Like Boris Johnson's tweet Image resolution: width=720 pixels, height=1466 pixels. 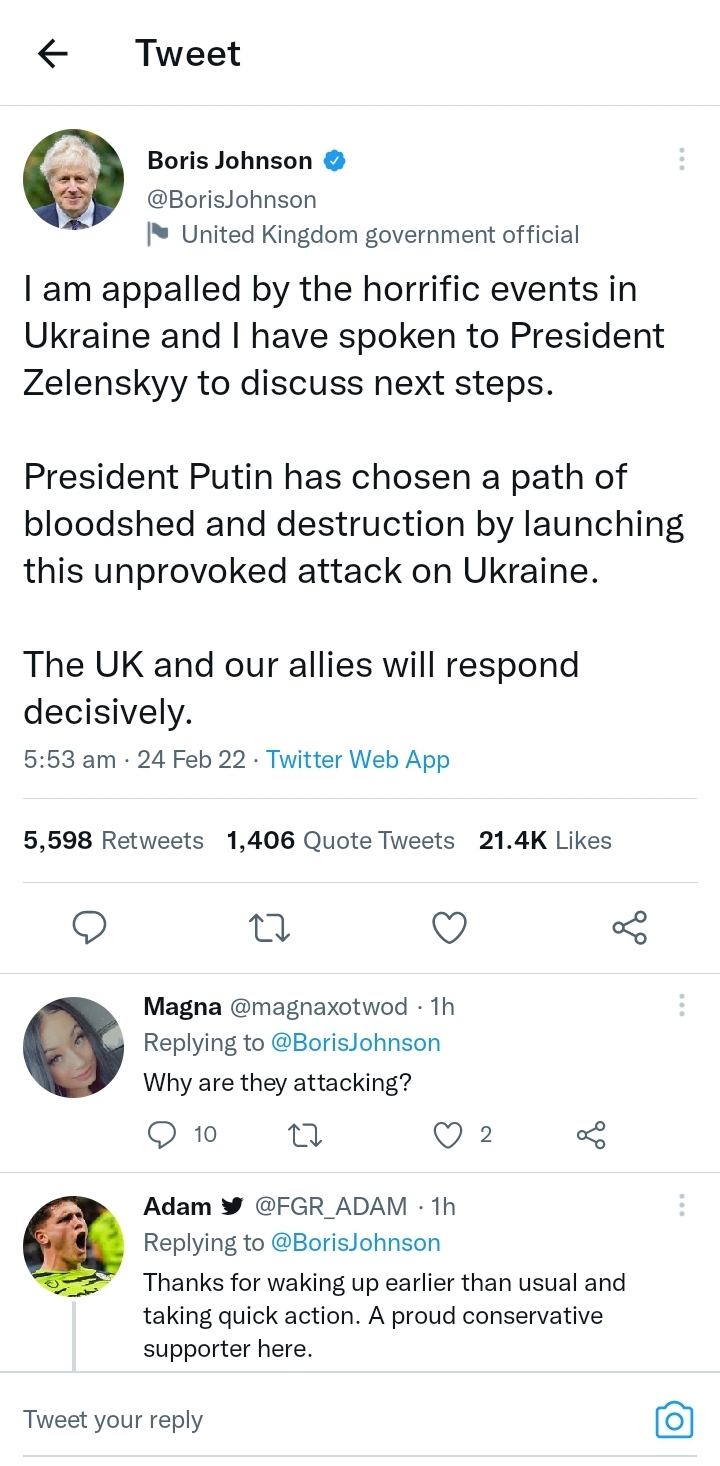pos(449,928)
